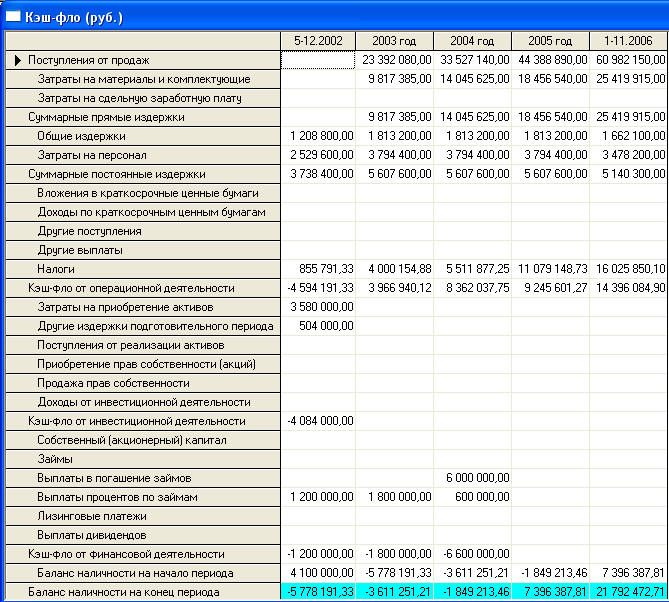
Task: Click the Выплаты процентов по займам row header
Action: point(143,497)
